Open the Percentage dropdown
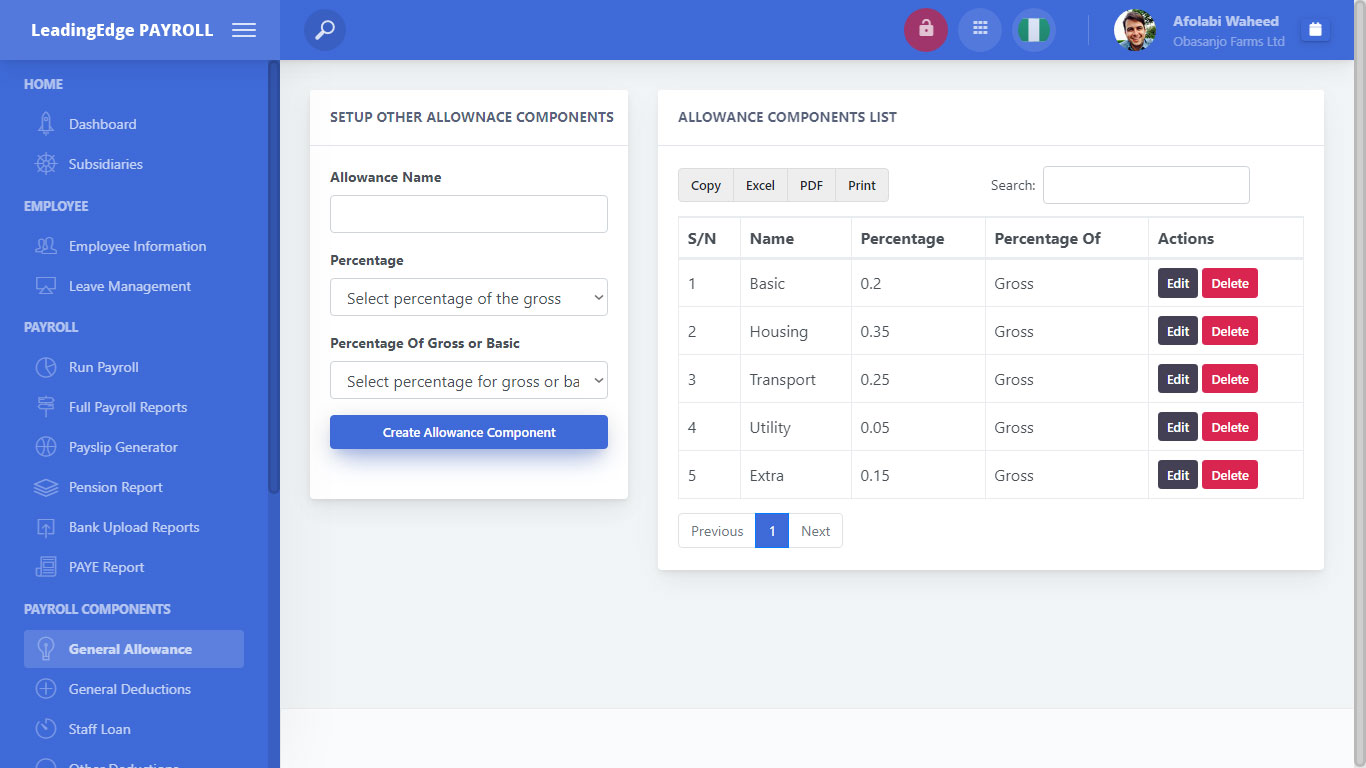The width and height of the screenshot is (1366, 768). (x=468, y=298)
